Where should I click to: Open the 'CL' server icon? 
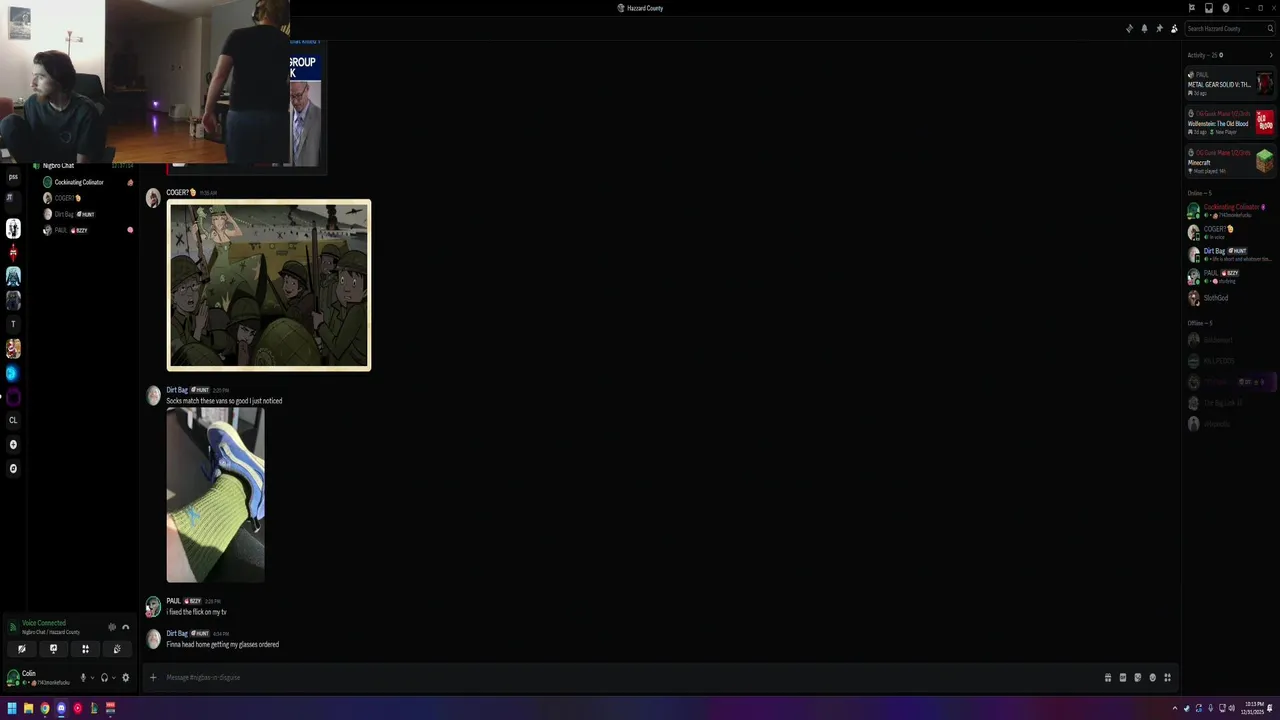coord(13,420)
